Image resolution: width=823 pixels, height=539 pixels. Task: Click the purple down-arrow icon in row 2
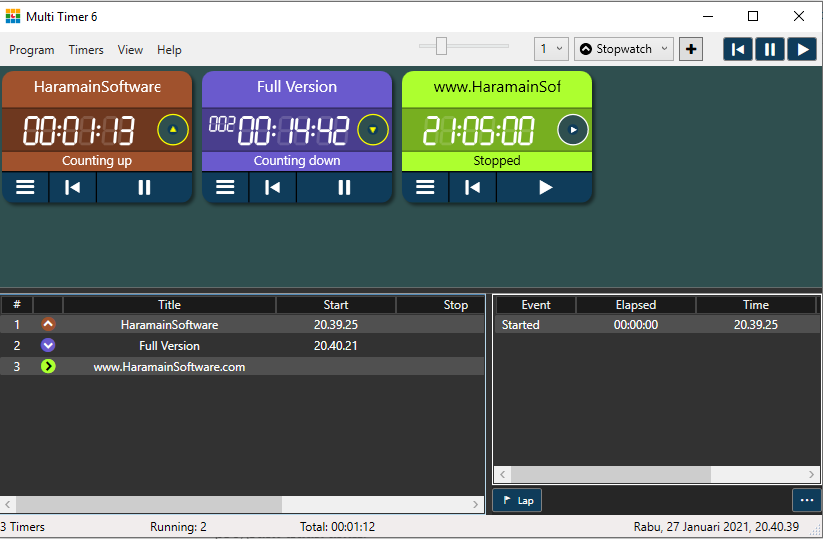pos(48,345)
